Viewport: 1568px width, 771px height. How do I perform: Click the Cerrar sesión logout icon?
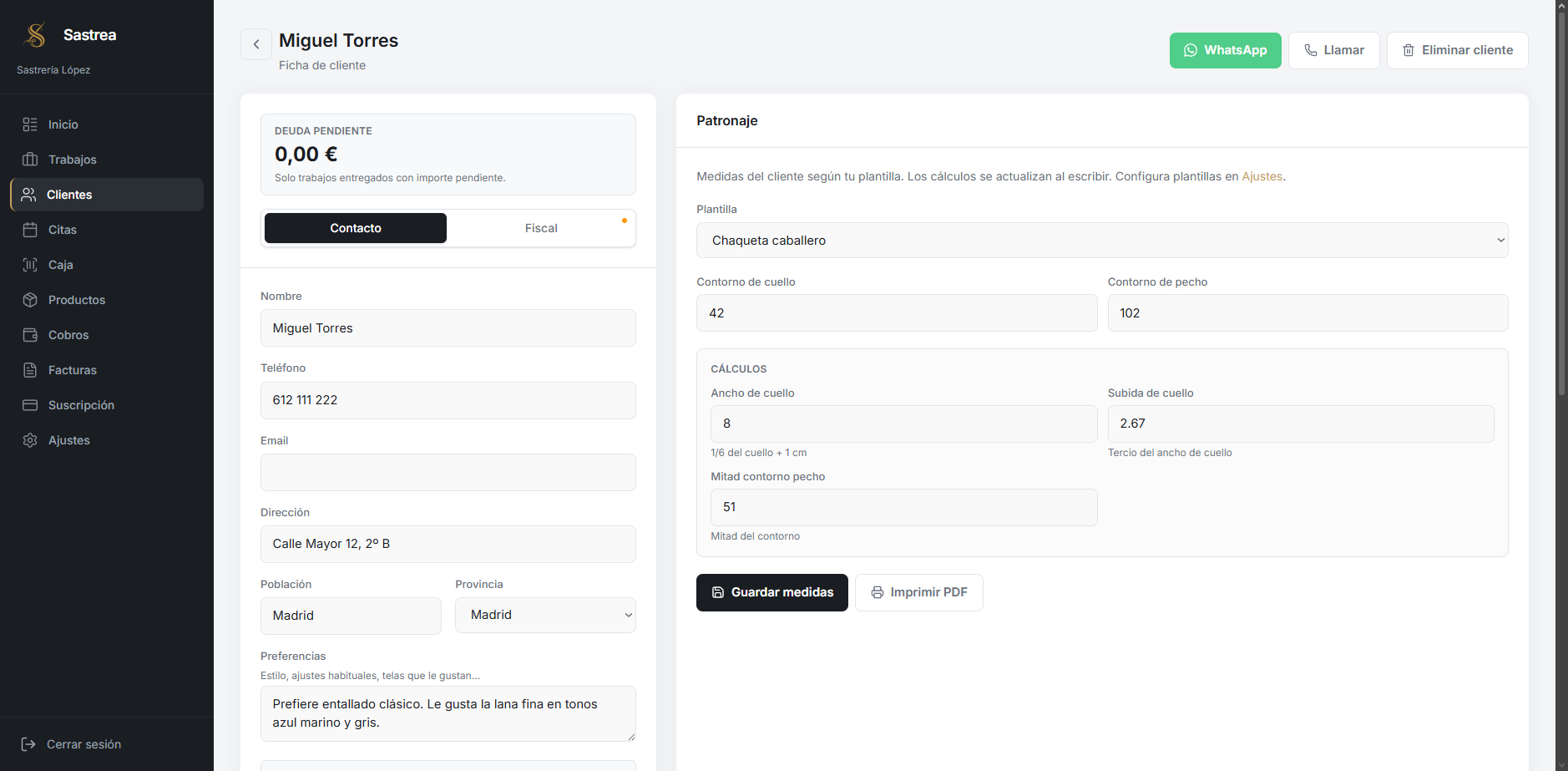(x=28, y=744)
